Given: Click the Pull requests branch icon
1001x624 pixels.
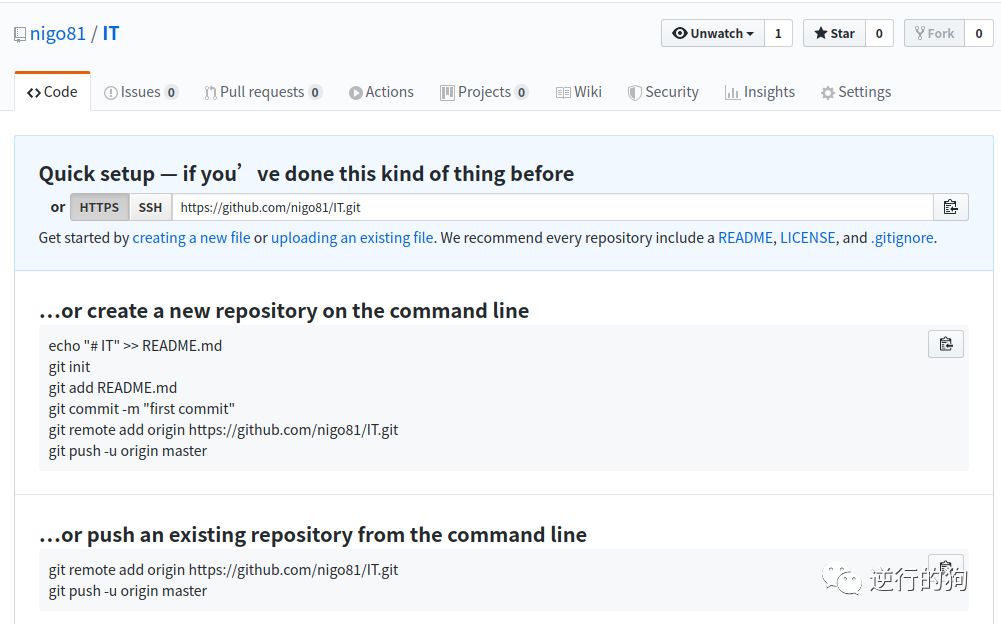Looking at the screenshot, I should (211, 93).
